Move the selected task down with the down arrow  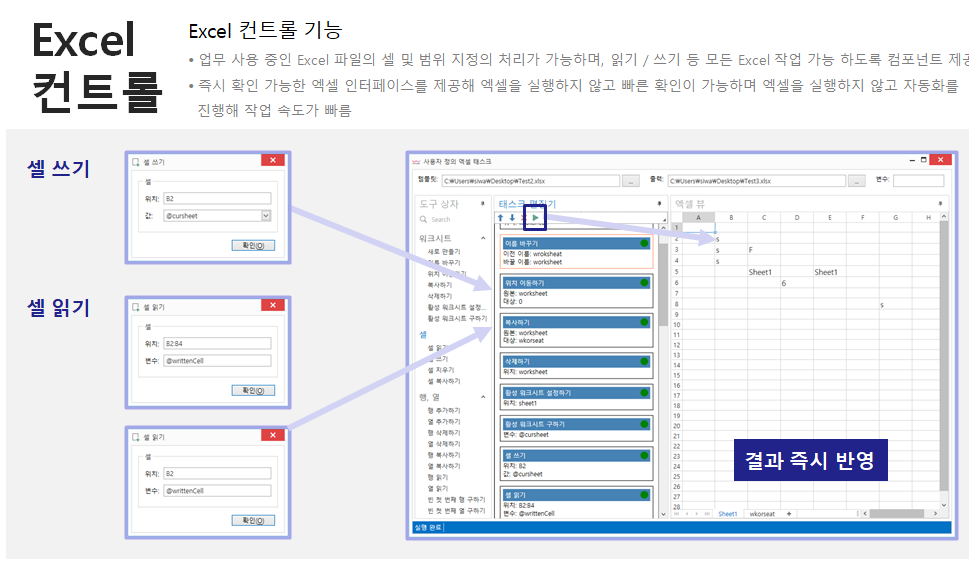(512, 217)
